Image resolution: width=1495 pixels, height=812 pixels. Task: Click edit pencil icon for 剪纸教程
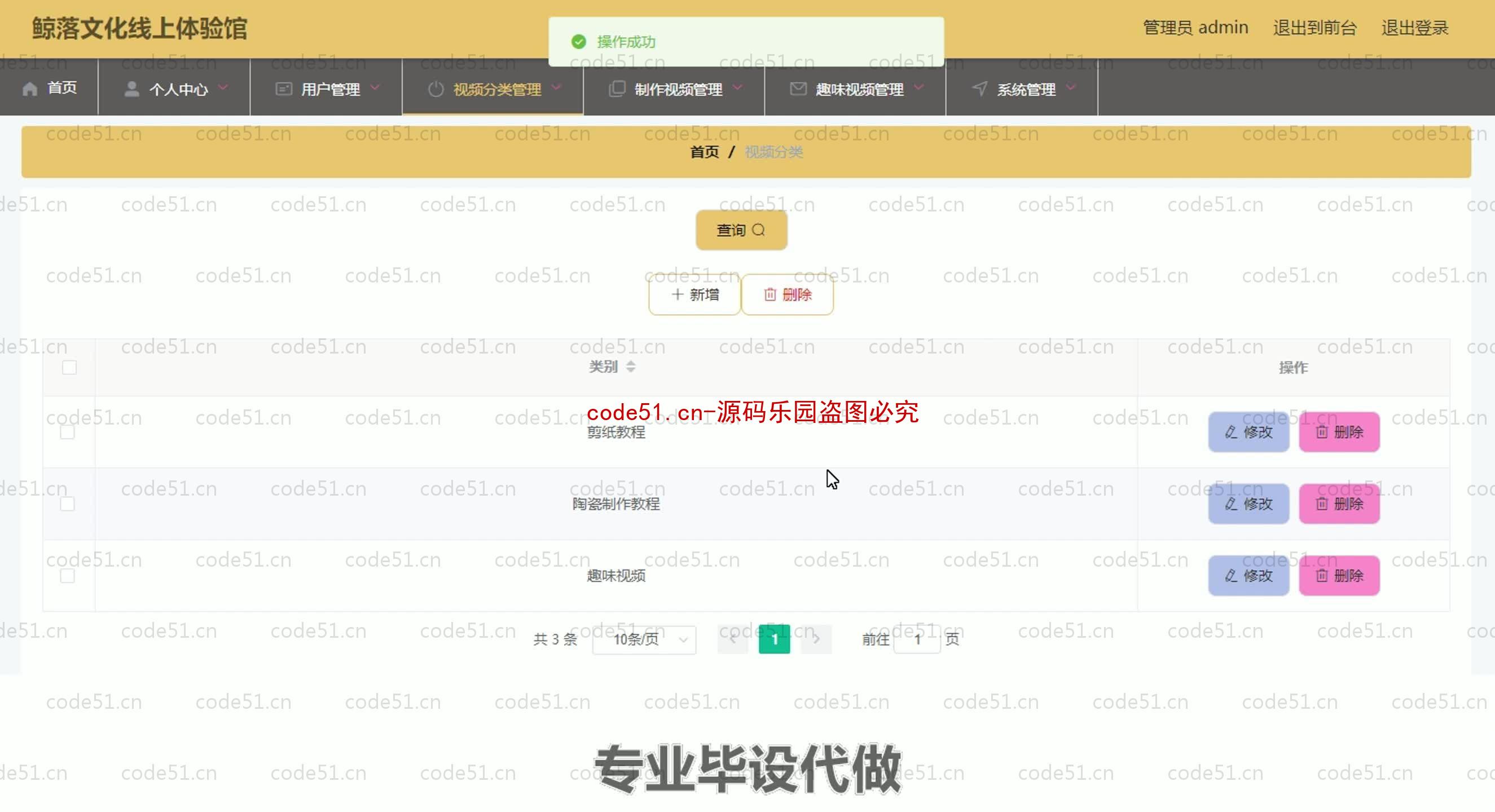click(x=1230, y=431)
